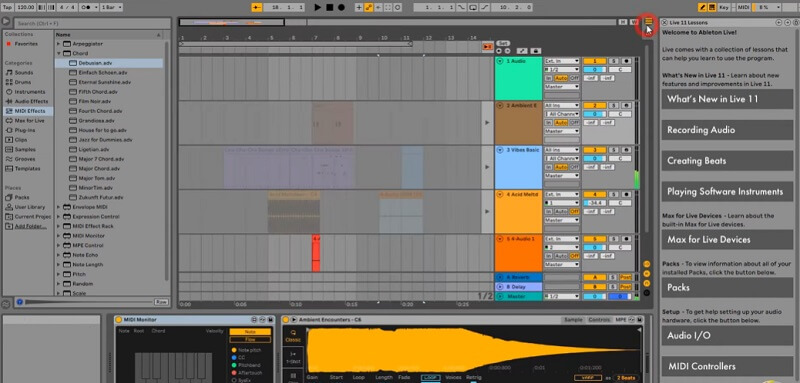Screen dimensions: 800x383
Task: Open the Master output dropdown on 3 Vibes Basic
Action: coord(562,175)
